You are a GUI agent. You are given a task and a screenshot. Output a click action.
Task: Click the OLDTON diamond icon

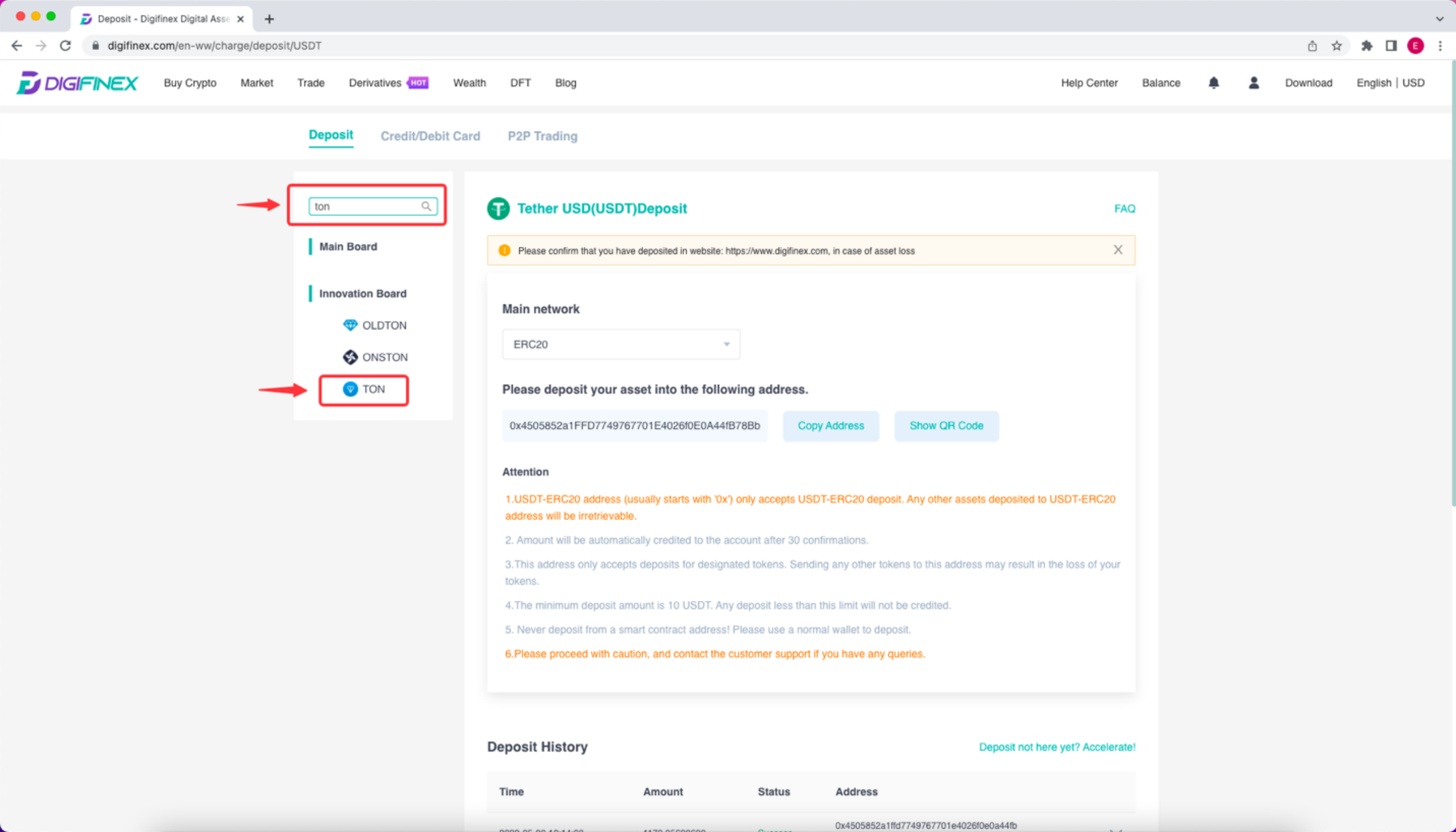pyautogui.click(x=350, y=325)
